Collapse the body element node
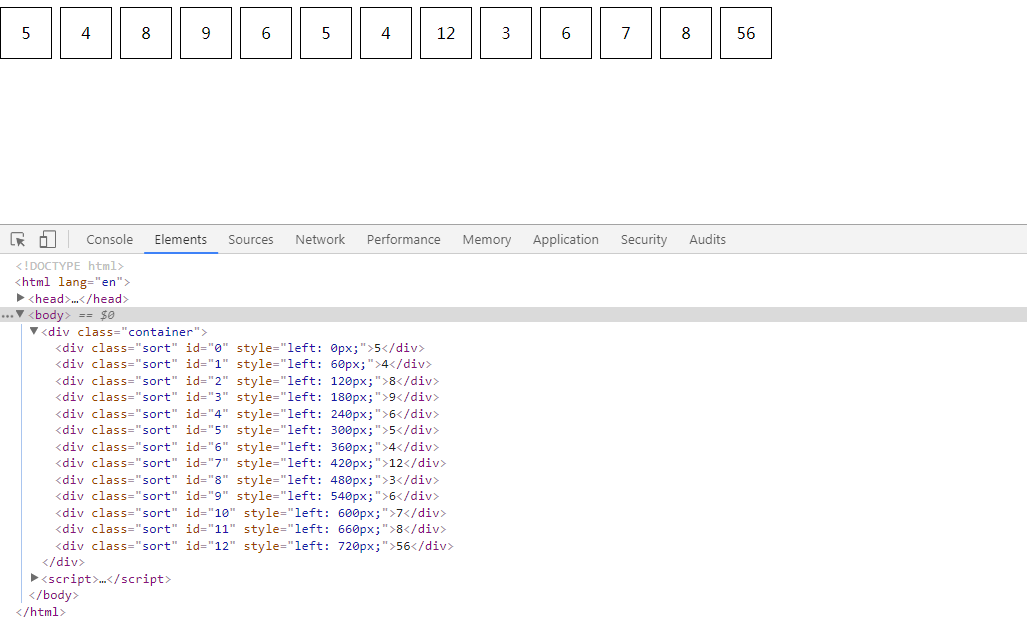 [20, 314]
